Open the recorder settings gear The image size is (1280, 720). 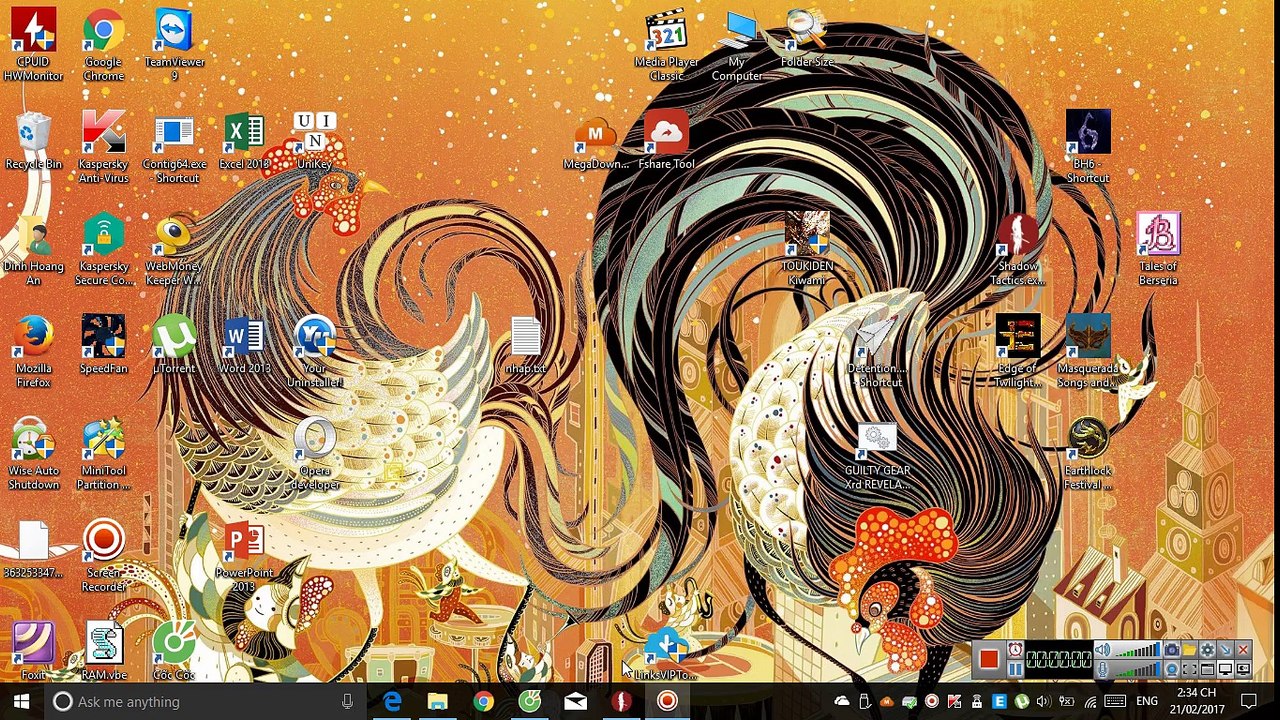point(1207,651)
